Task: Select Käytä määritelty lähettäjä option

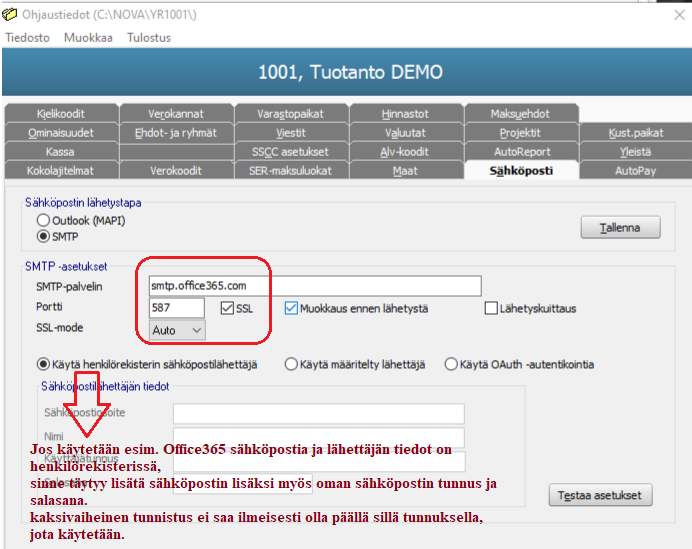Action: point(291,365)
